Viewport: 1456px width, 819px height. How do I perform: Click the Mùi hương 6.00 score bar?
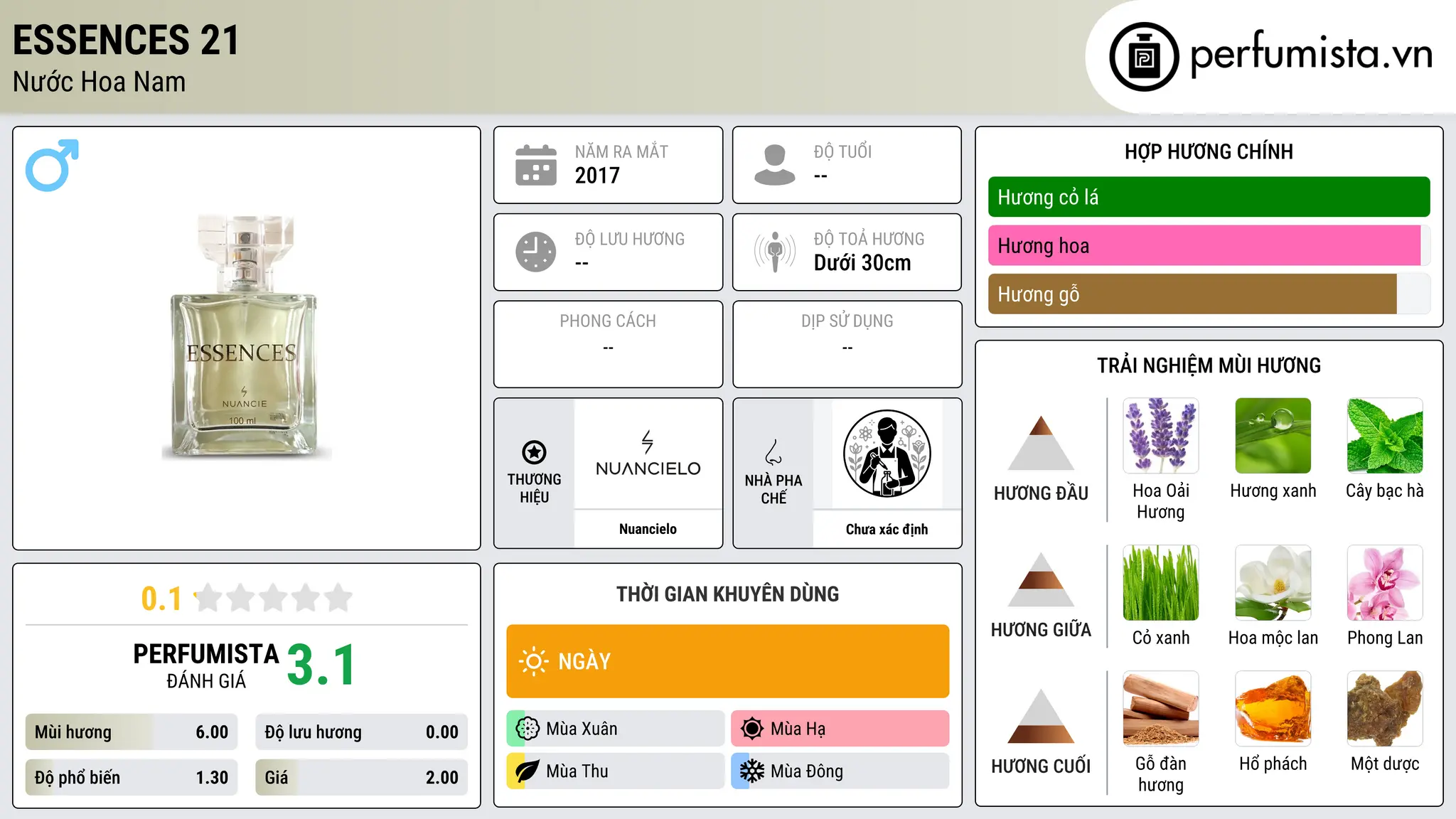(x=132, y=732)
